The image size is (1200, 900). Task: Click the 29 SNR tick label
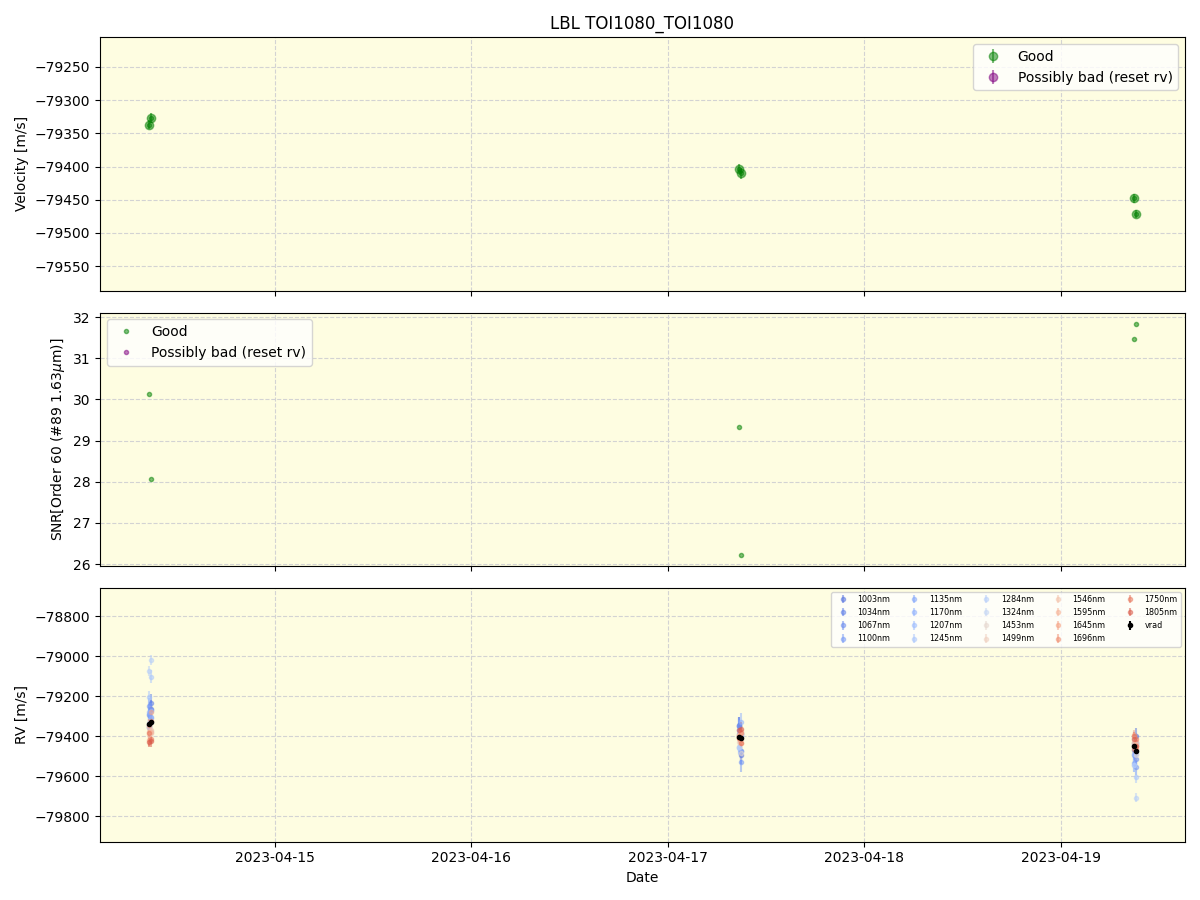pyautogui.click(x=83, y=441)
